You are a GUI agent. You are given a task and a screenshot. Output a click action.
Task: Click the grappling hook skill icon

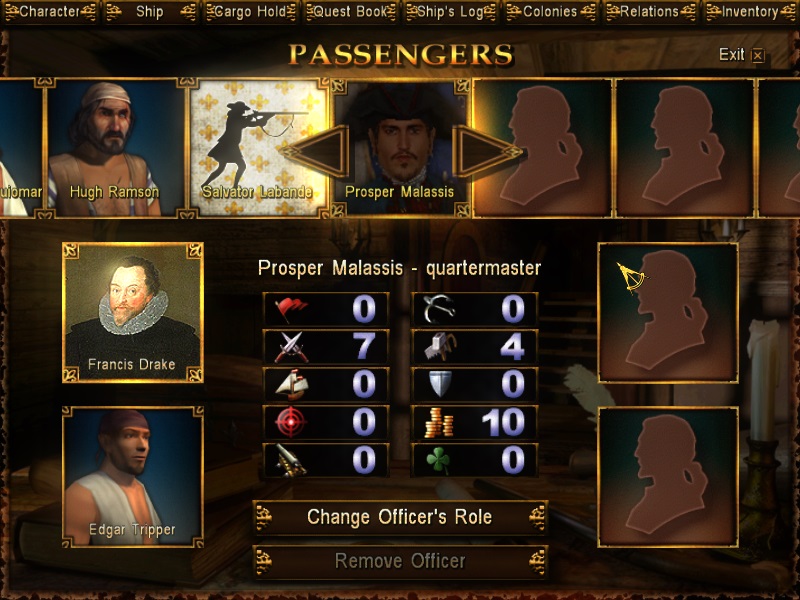pyautogui.click(x=439, y=309)
